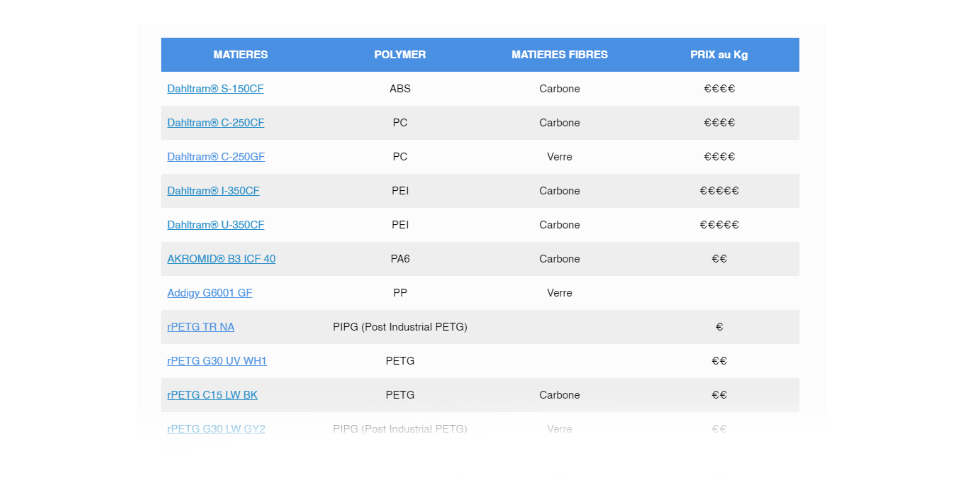
Task: Click the MATIERES column header
Action: click(x=240, y=55)
